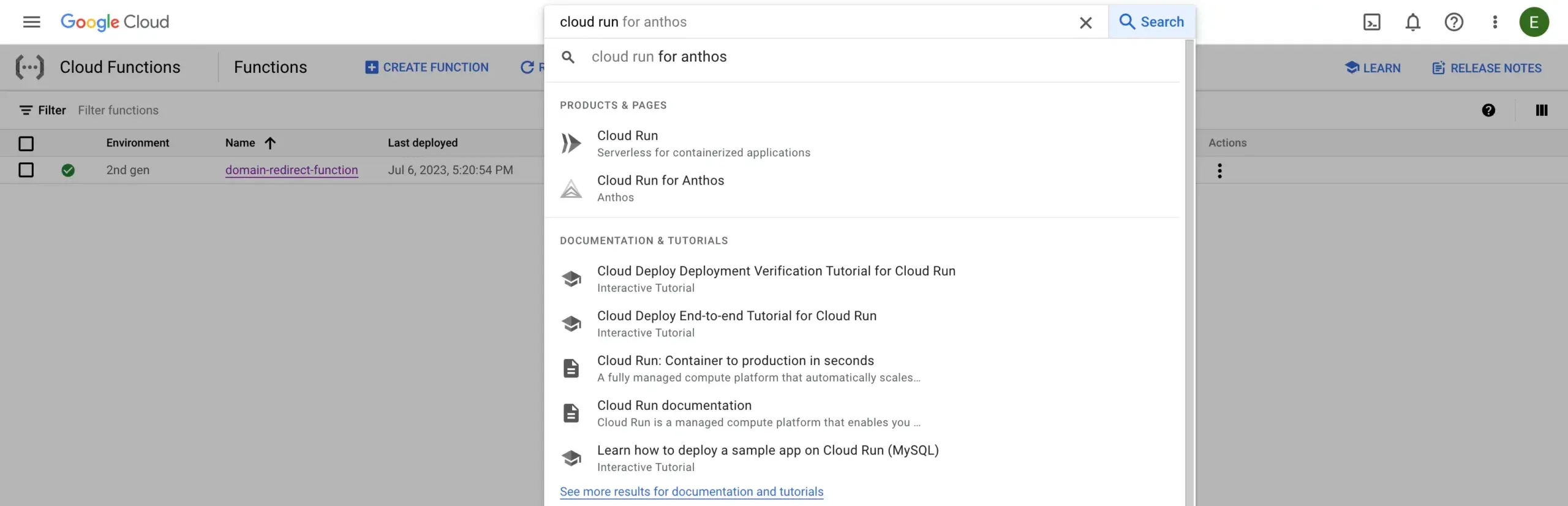See more results for documentation and tutorials
1568x506 pixels.
coord(692,491)
